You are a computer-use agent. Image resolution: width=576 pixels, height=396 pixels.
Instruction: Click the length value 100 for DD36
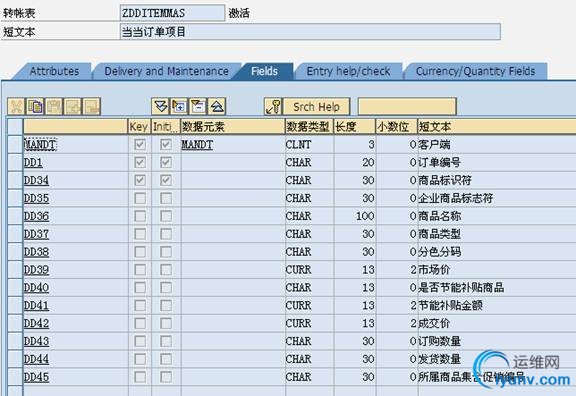coord(365,216)
